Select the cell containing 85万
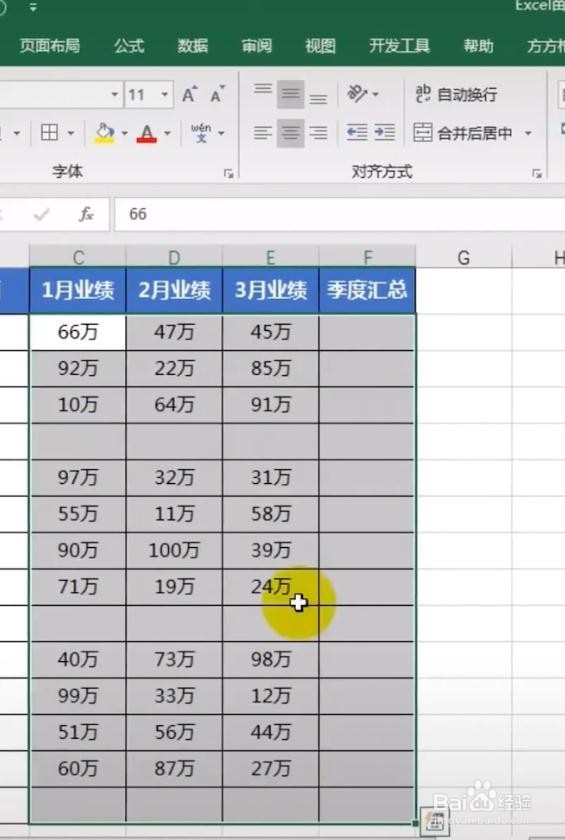The image size is (565, 840). [x=270, y=369]
